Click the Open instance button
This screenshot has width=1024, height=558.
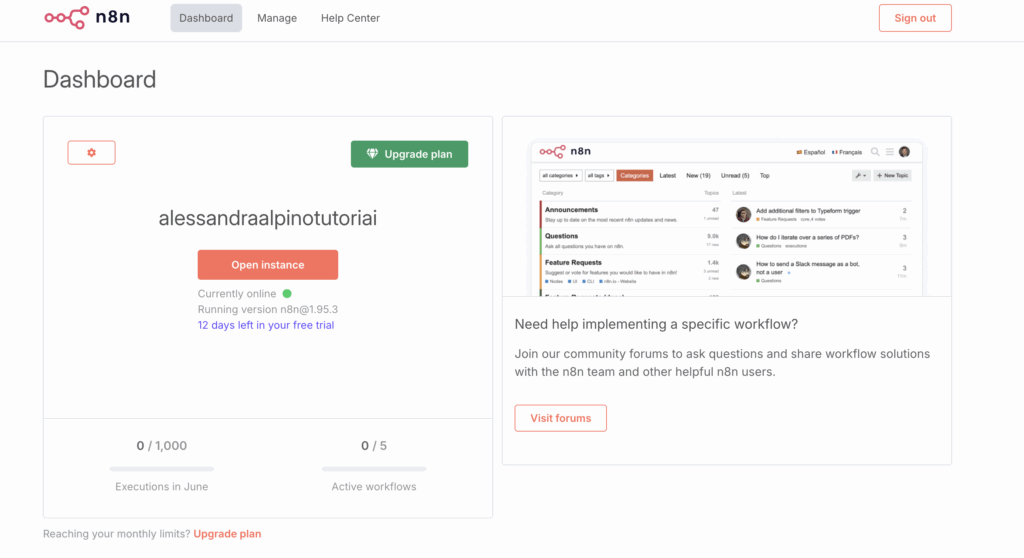(268, 265)
